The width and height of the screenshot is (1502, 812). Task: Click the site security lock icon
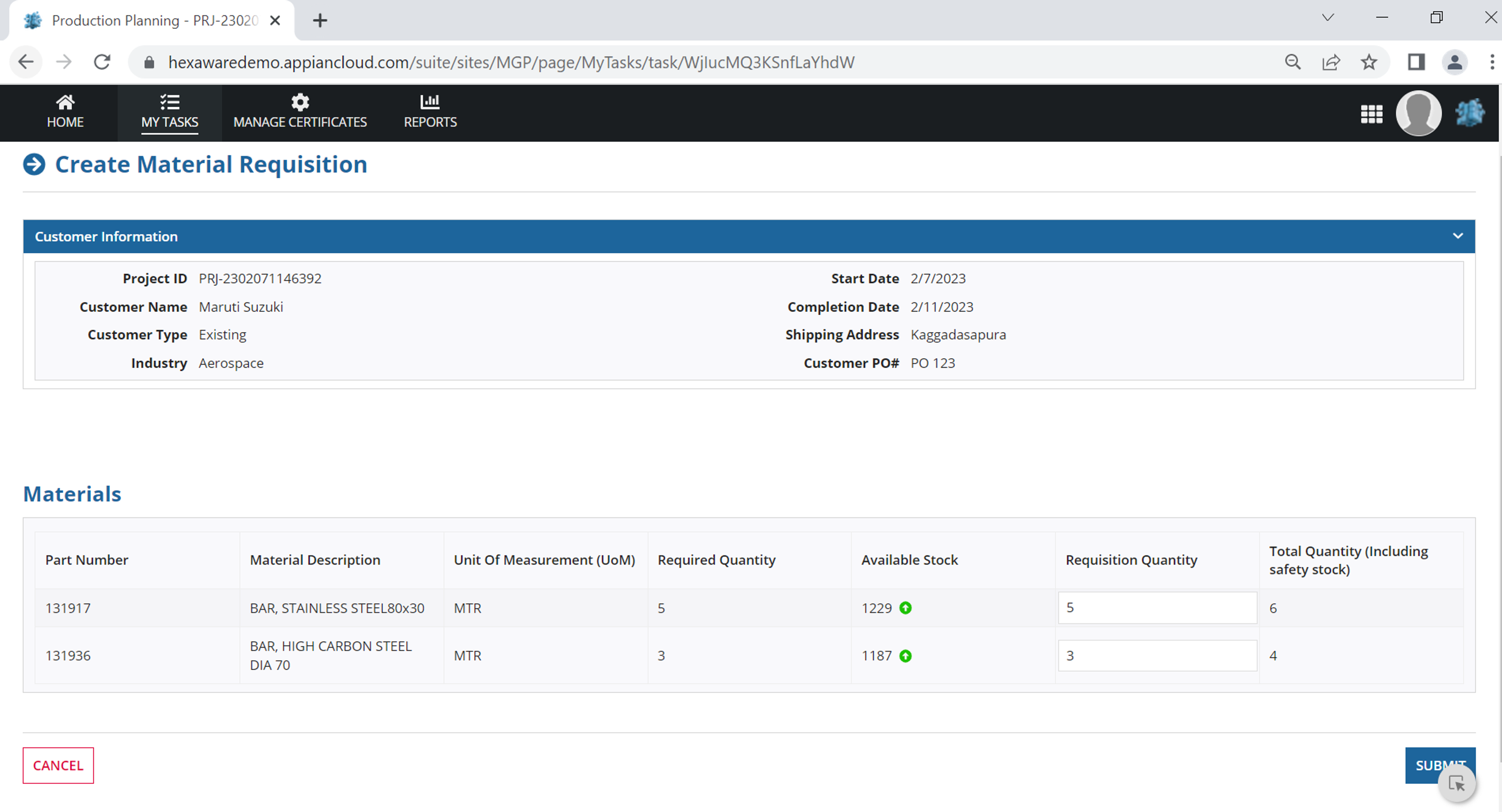click(149, 63)
